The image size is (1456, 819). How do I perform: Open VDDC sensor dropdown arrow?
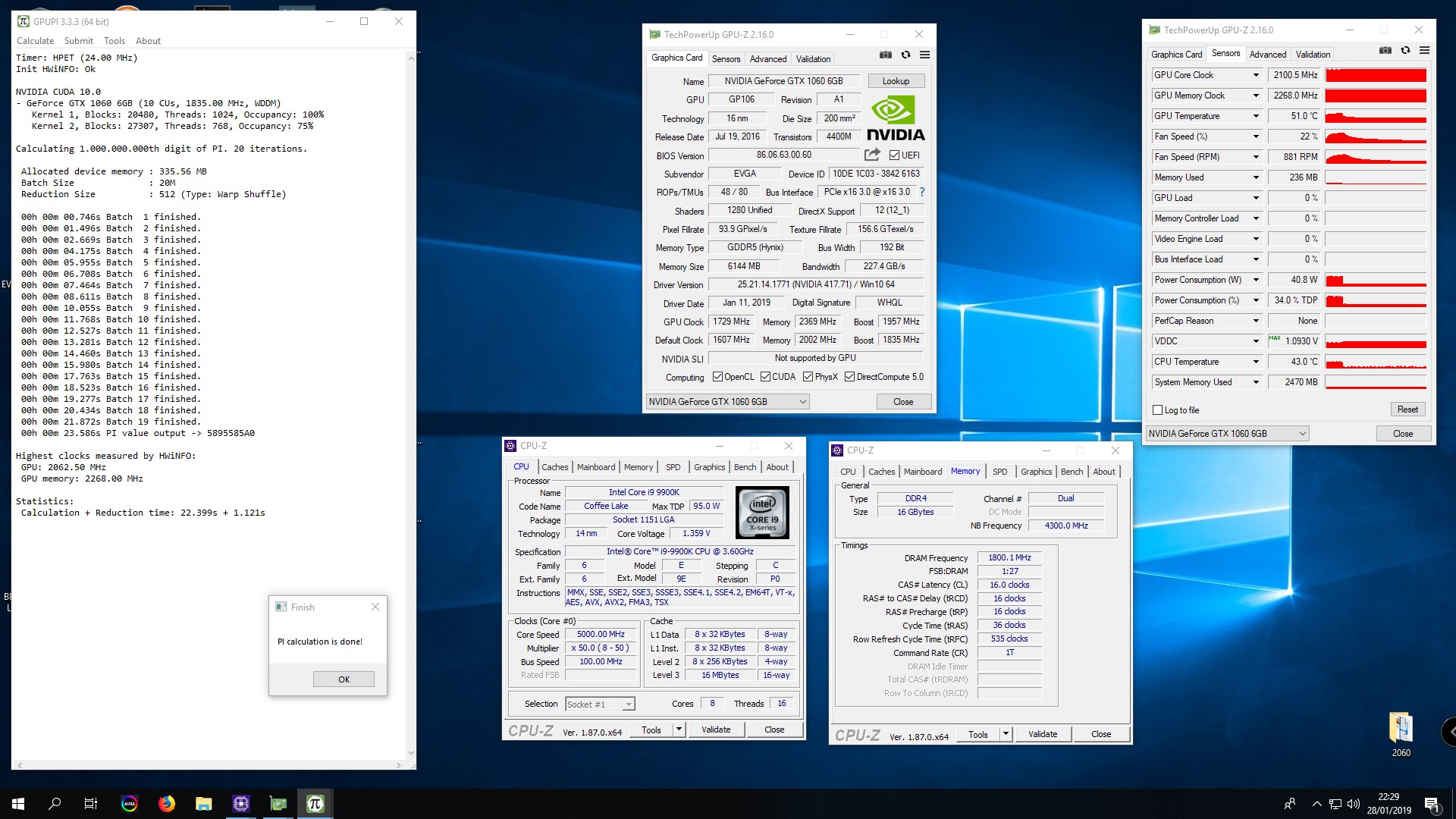[1256, 341]
